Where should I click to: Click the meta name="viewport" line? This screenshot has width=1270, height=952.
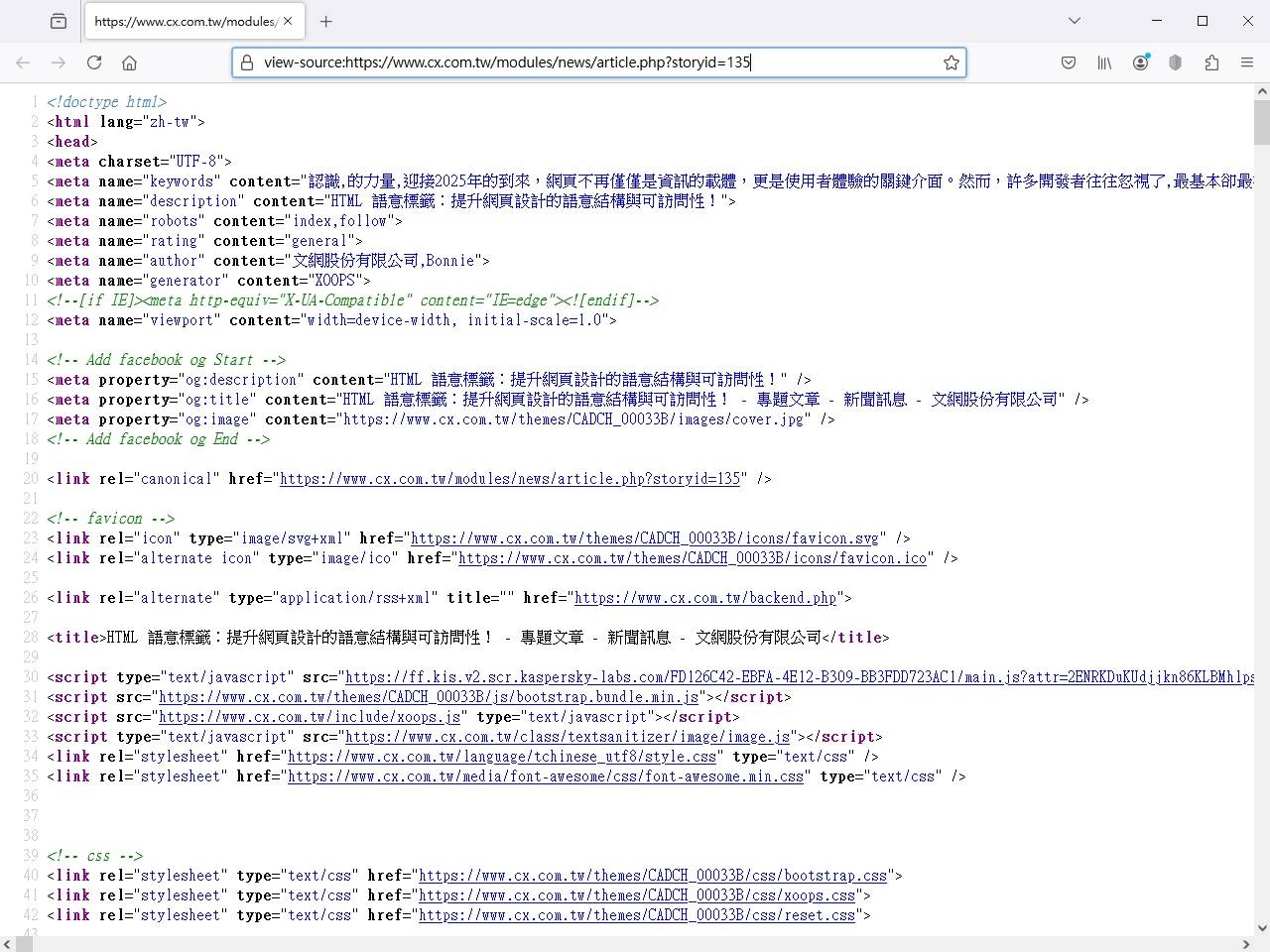331,320
